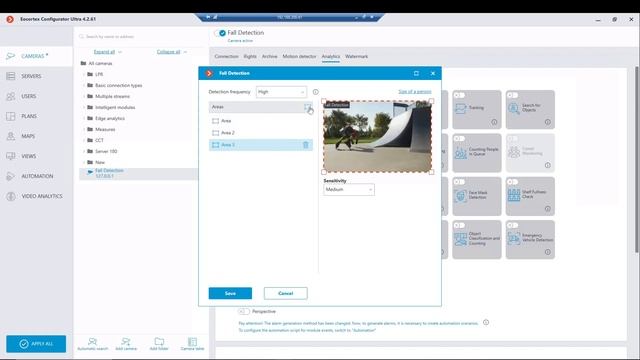This screenshot has height=360, width=640.
Task: Toggle the Fall Detection camera active switch
Action: pos(220,33)
